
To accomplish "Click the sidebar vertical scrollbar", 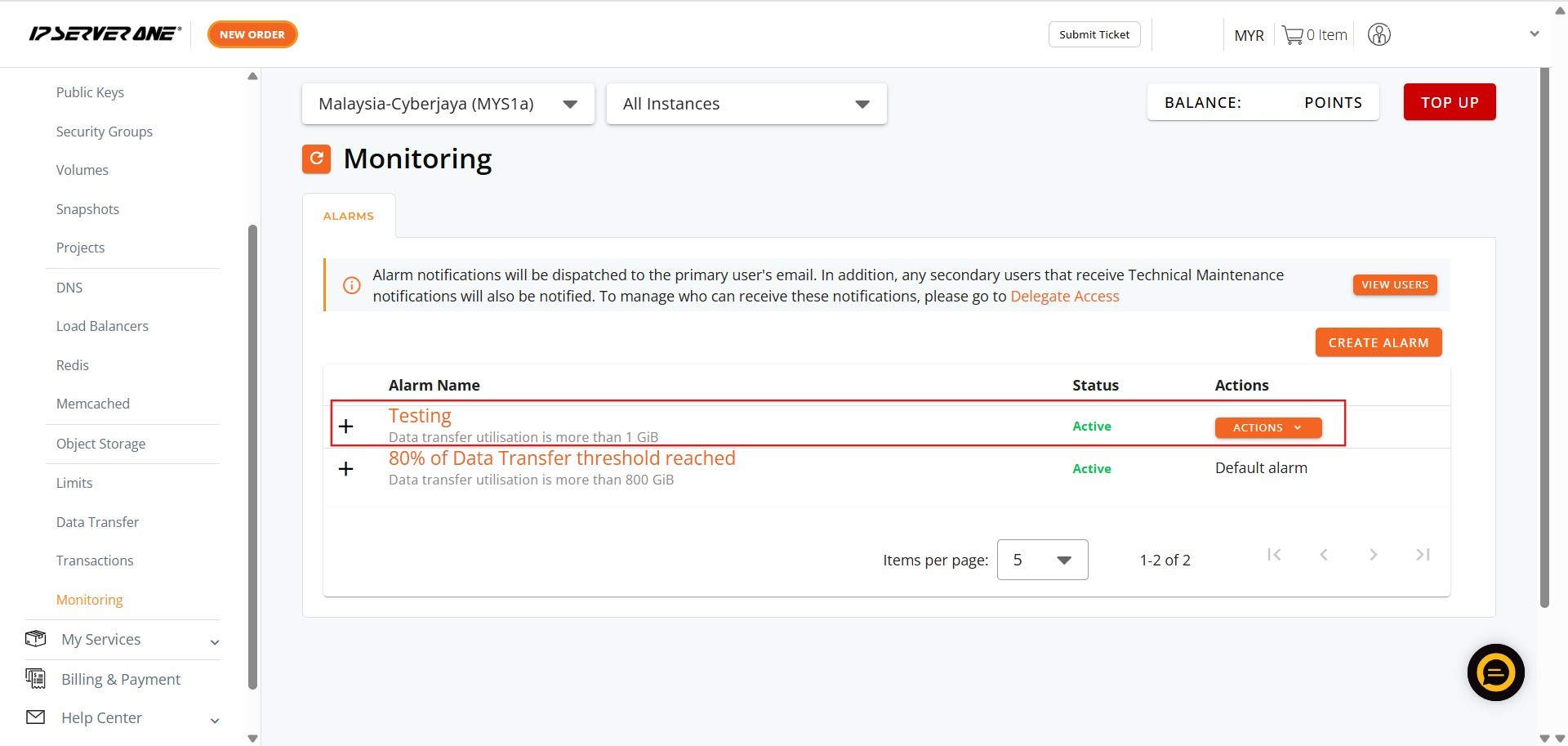I will pyautogui.click(x=252, y=458).
